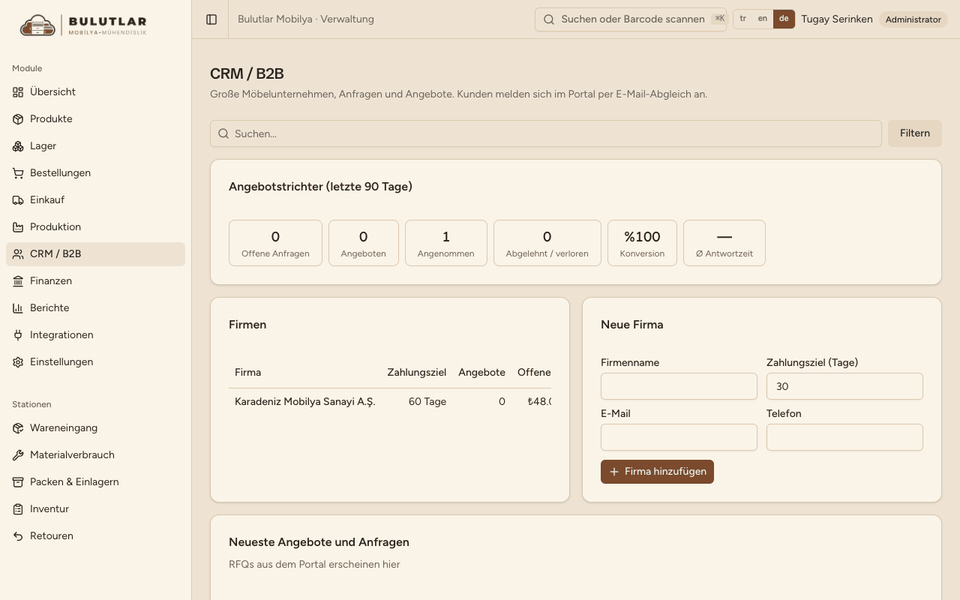
Task: Click the Zahlungsziel (Tage) field
Action: click(844, 386)
